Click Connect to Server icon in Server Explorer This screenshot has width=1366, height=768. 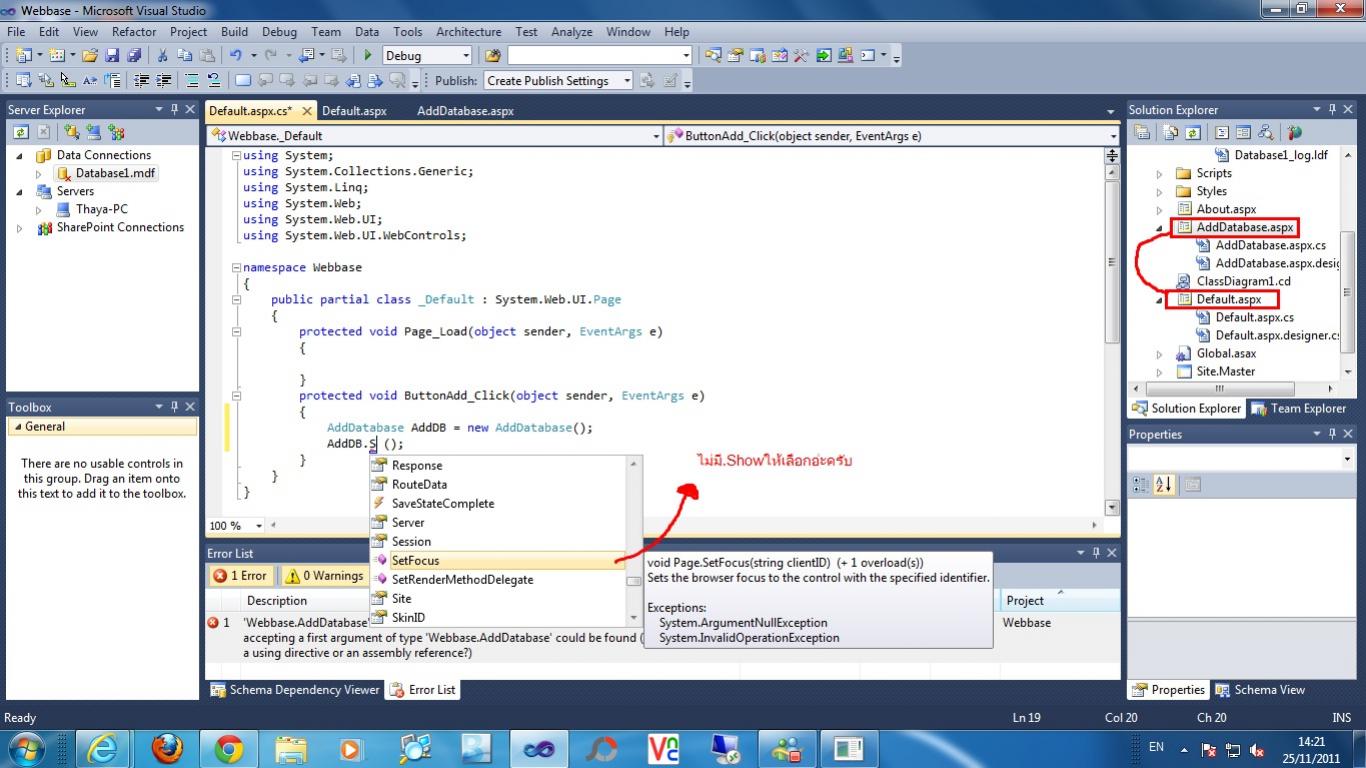tap(94, 132)
